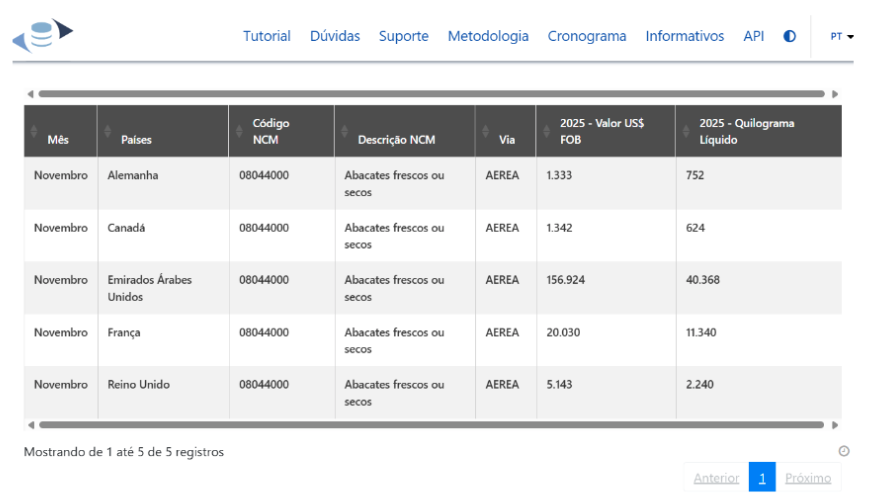Sort table by Mês column
Viewport: 869px width, 501px height.
[x=58, y=140]
